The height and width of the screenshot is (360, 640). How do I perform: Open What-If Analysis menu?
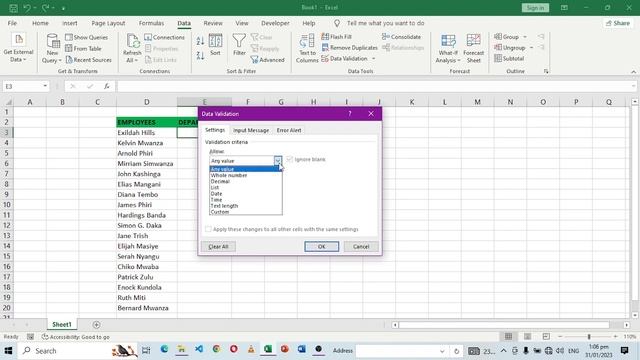(x=448, y=48)
